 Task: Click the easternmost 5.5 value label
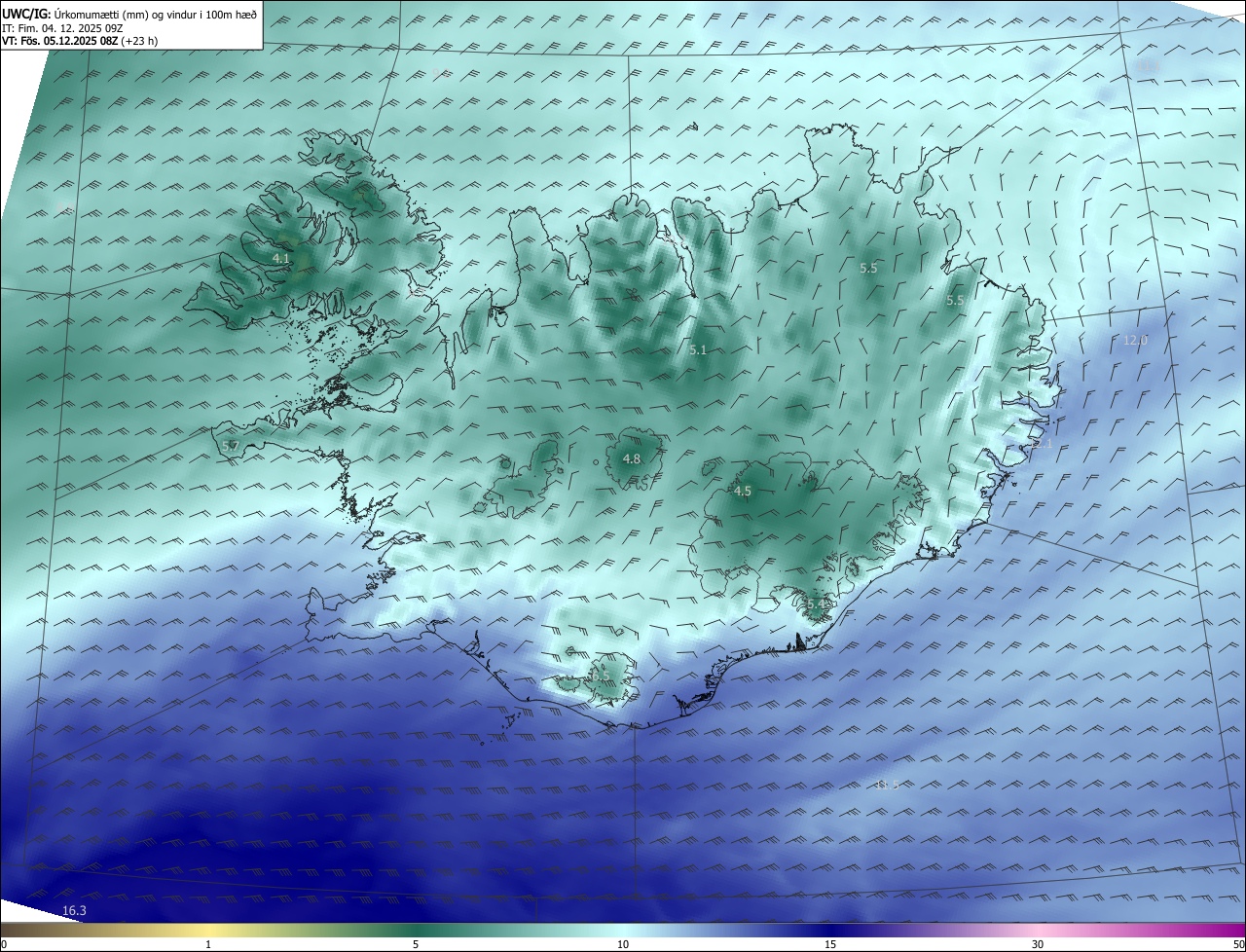(955, 301)
